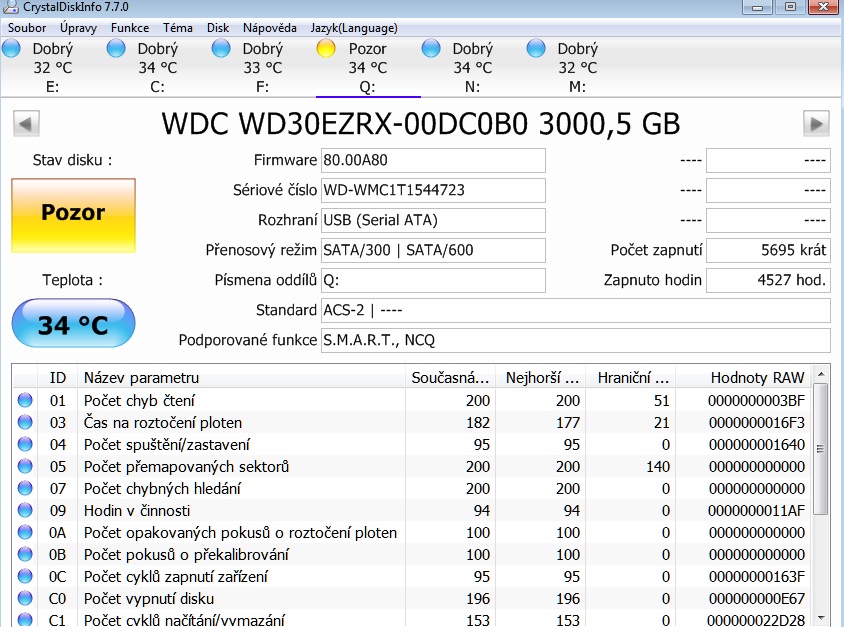Click status orb of row 04 Počet spuštění/zastavení

click(x=25, y=445)
